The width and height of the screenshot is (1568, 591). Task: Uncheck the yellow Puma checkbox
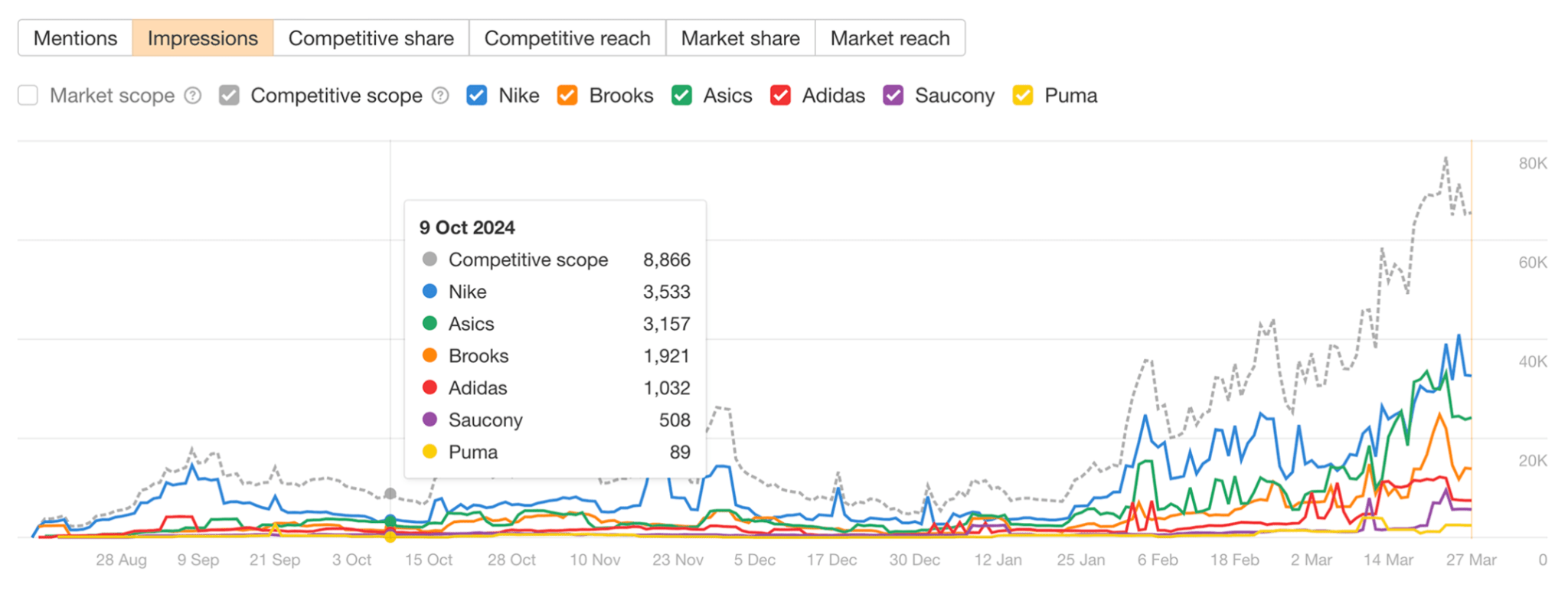tap(1023, 96)
